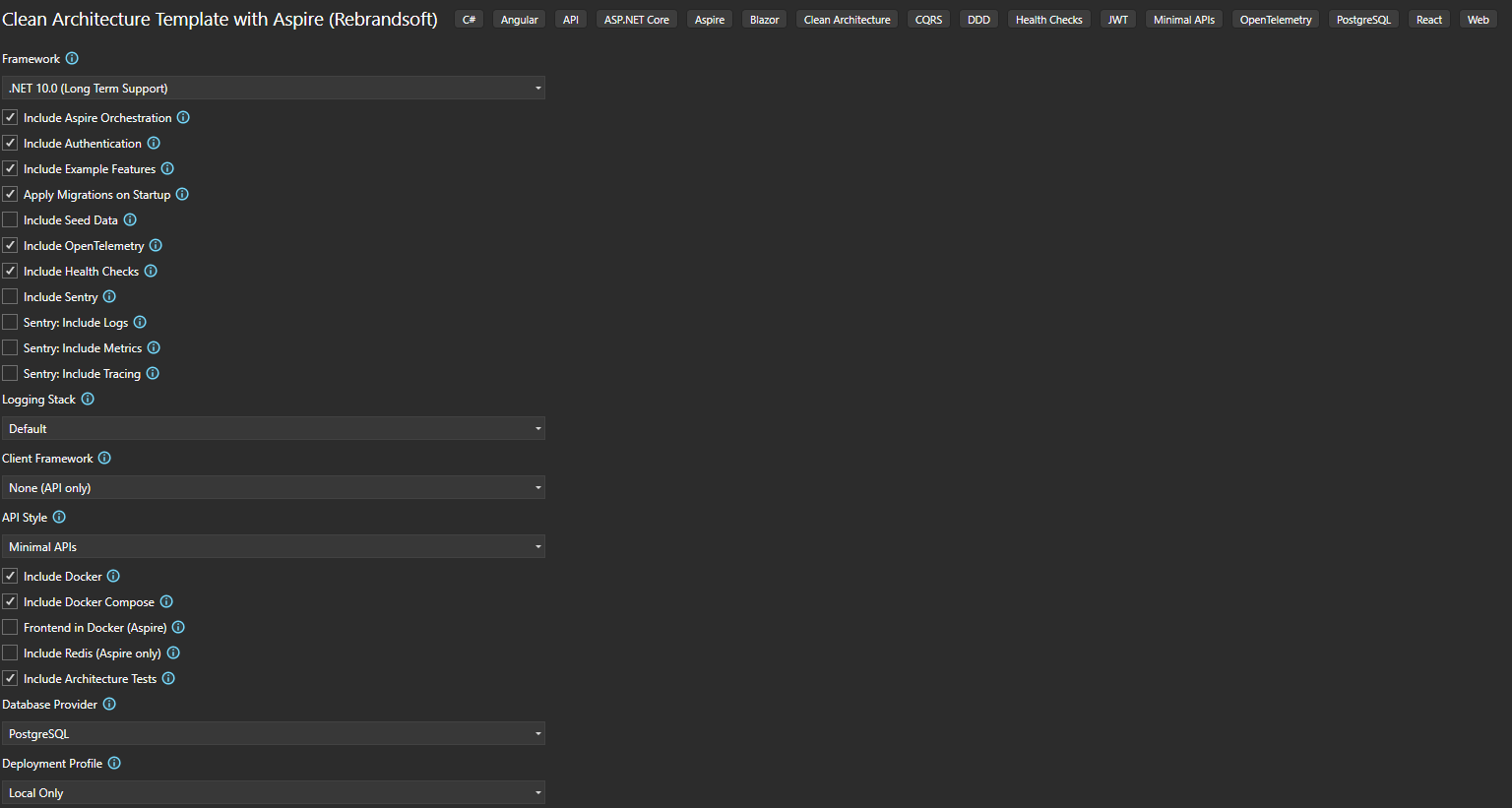Click info icon beside Sentry: Include Logs

140,323
